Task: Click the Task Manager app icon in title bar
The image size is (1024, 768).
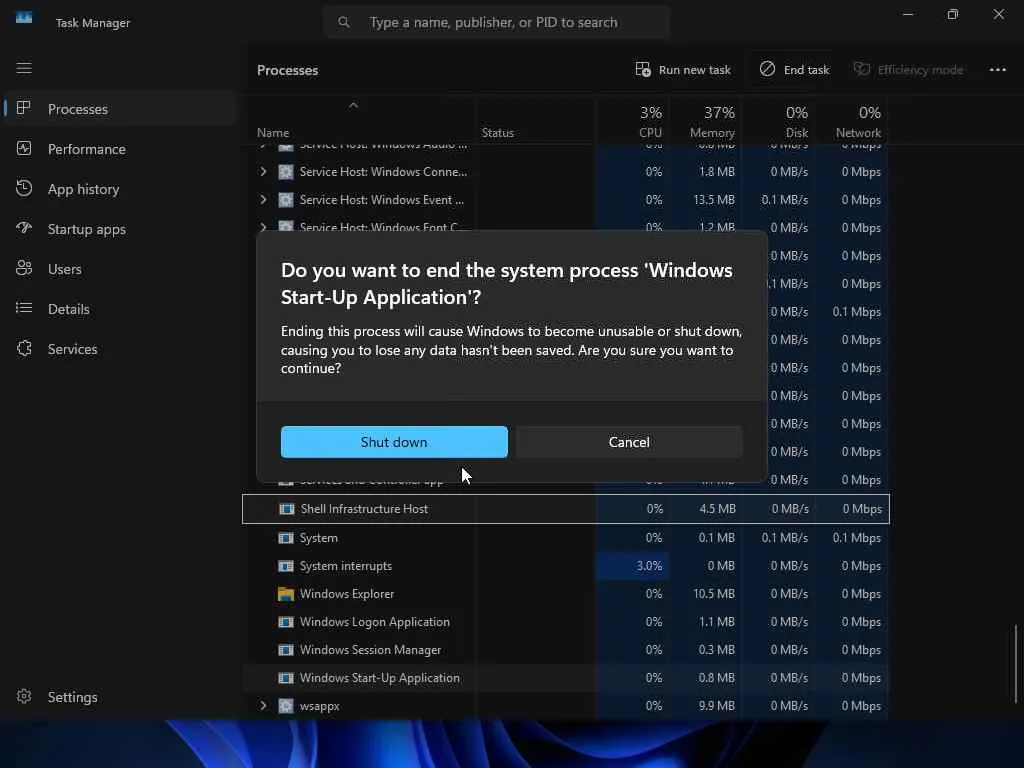Action: pos(24,18)
